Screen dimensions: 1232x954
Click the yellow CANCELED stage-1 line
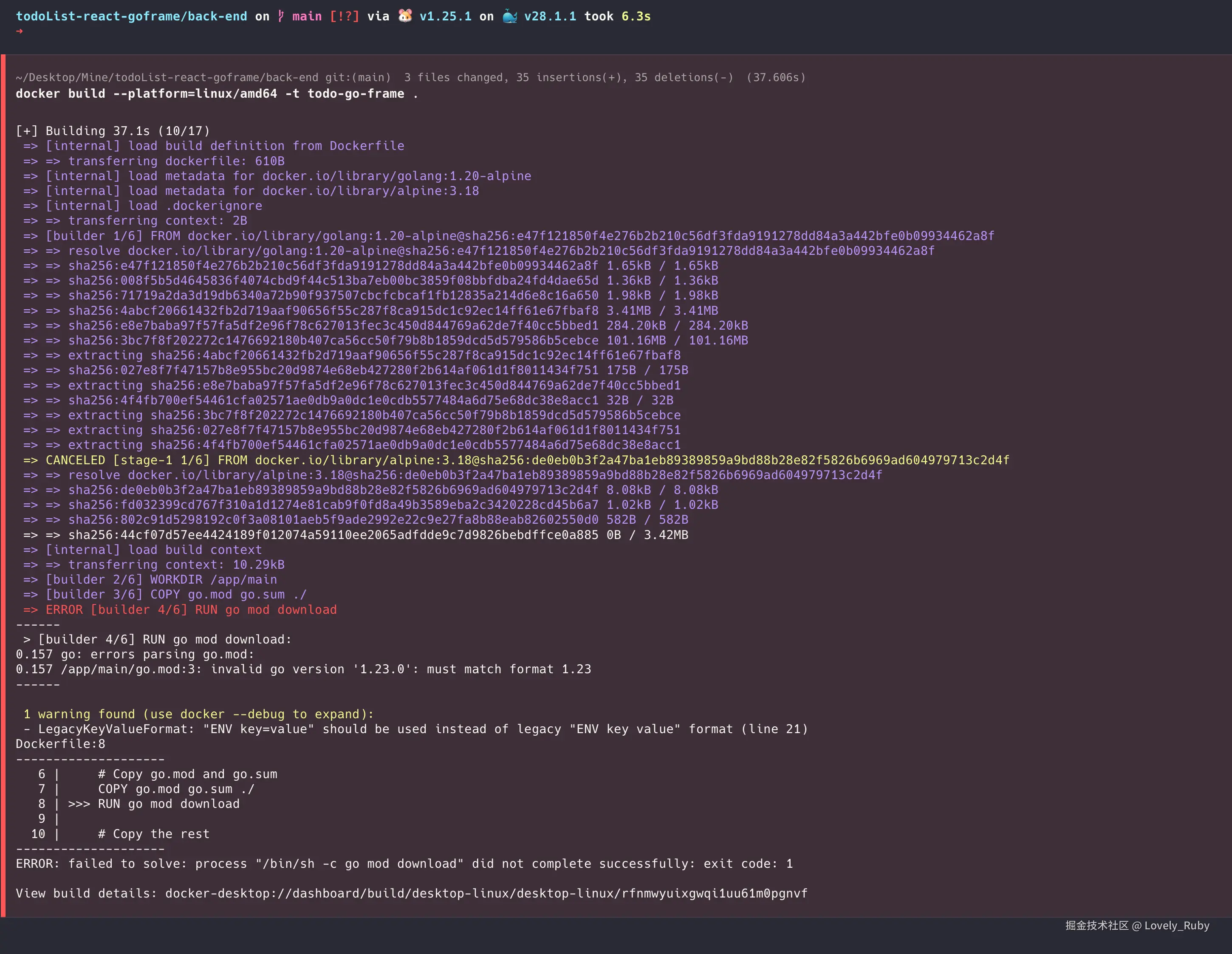516,460
